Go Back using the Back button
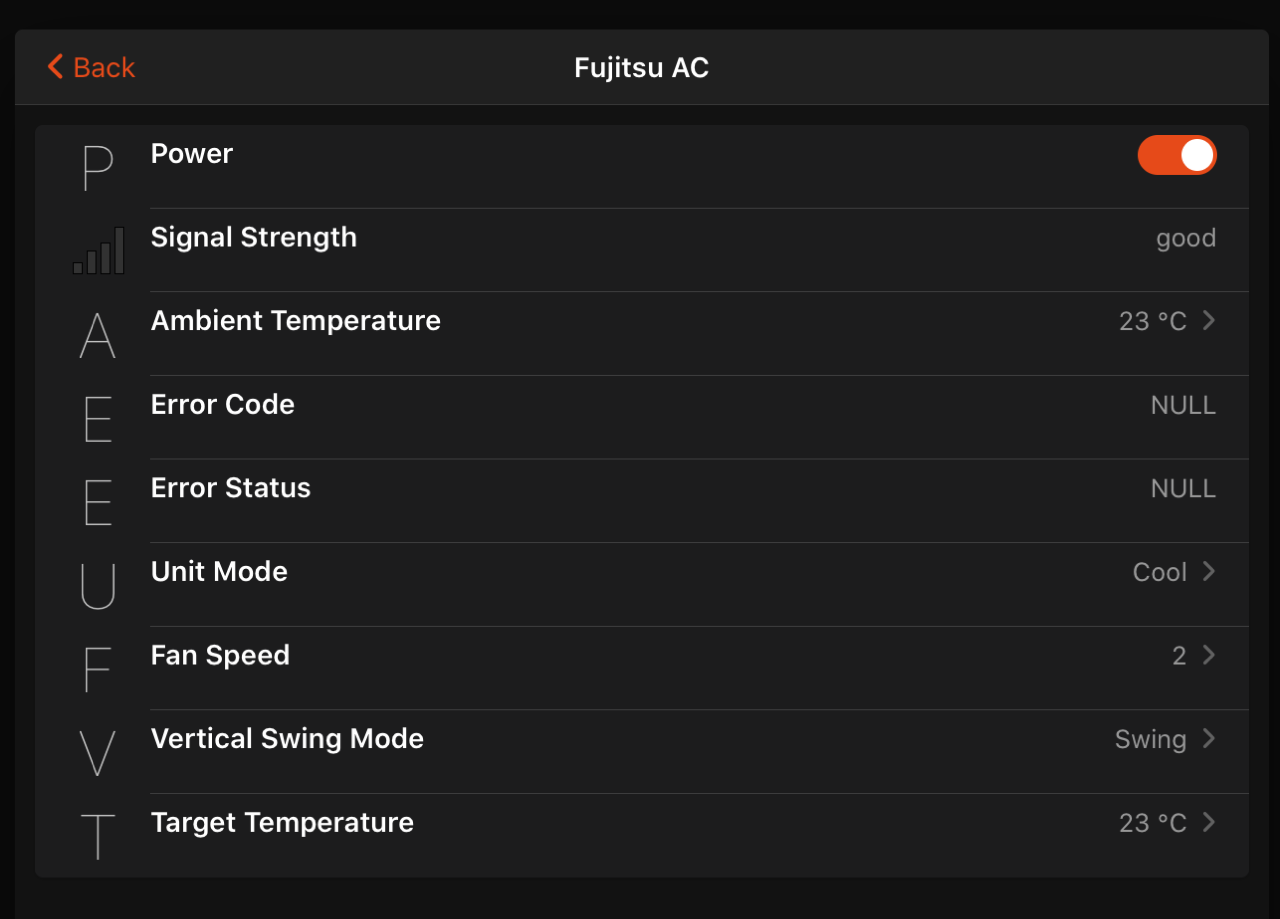 tap(91, 67)
